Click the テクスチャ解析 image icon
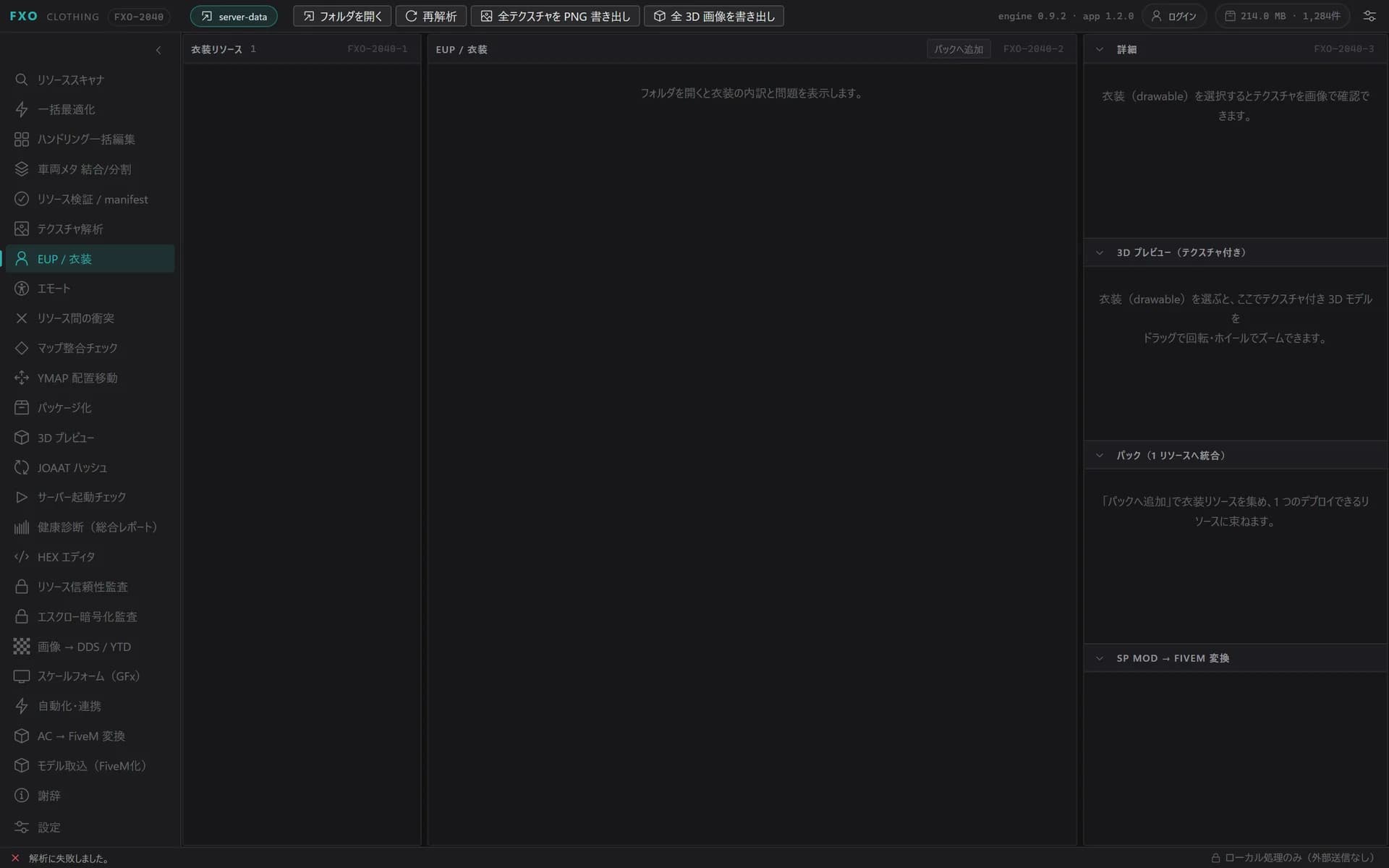1389x868 pixels. pos(22,229)
